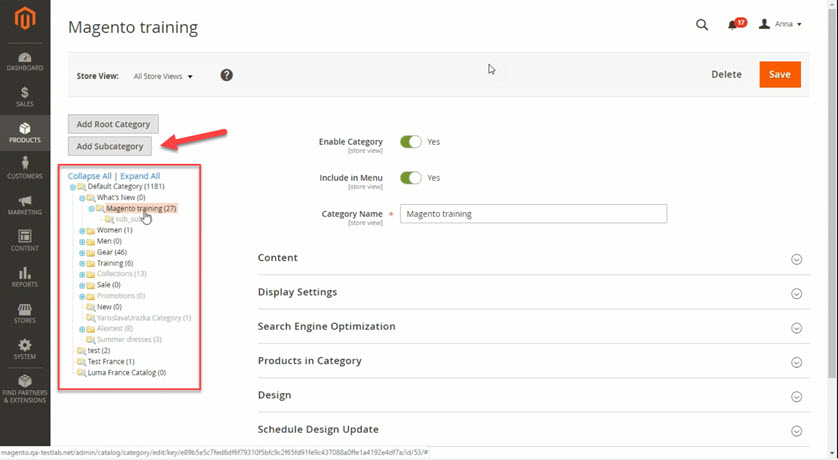
Task: Select New (0) category
Action: [x=109, y=307]
